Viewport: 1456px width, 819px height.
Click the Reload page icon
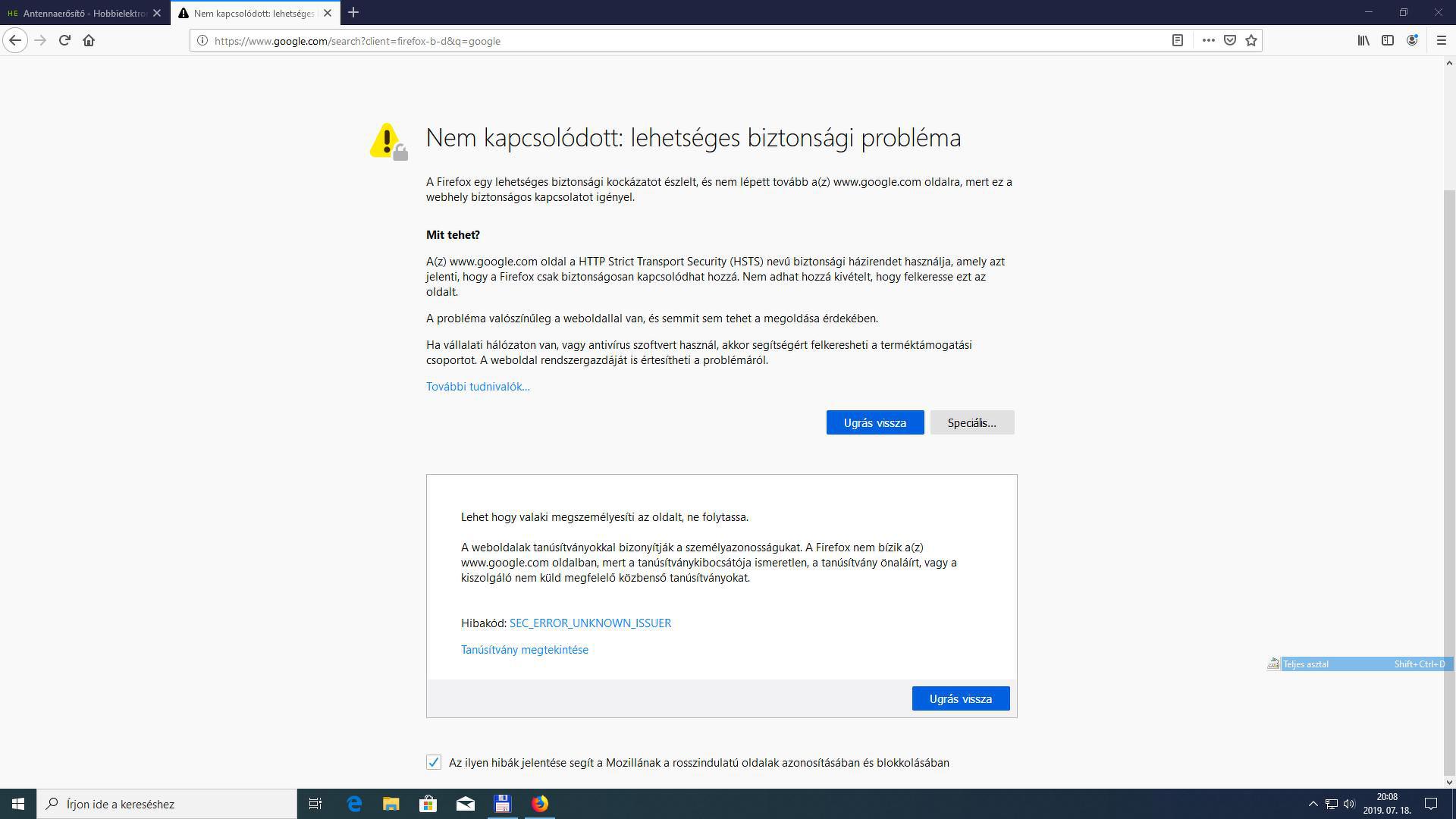click(64, 40)
